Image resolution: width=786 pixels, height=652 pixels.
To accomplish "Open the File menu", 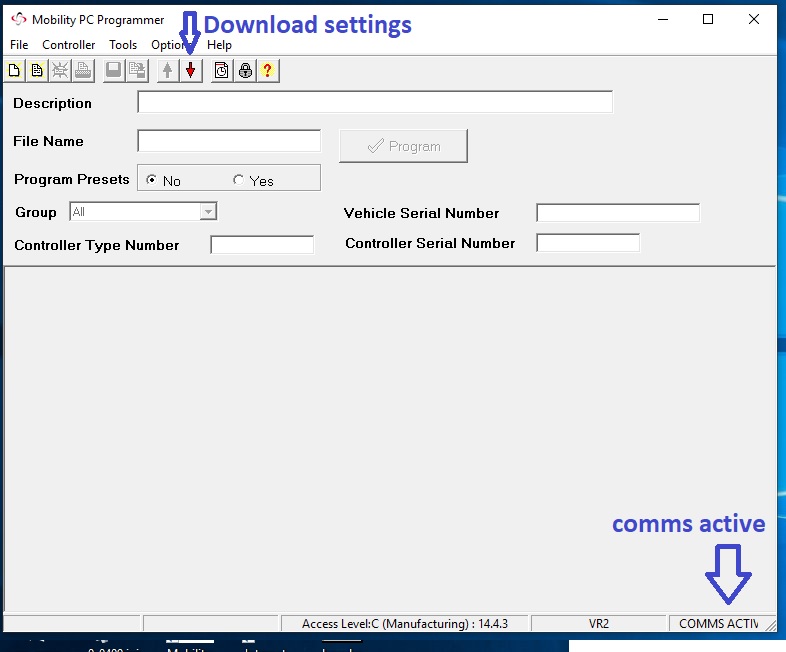I will [19, 45].
